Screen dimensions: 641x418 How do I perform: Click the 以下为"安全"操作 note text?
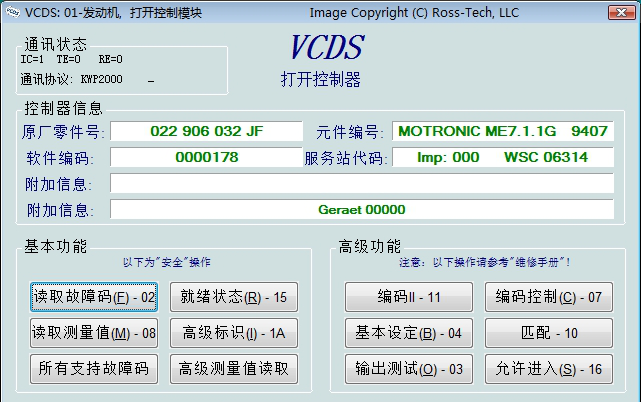[x=166, y=262]
